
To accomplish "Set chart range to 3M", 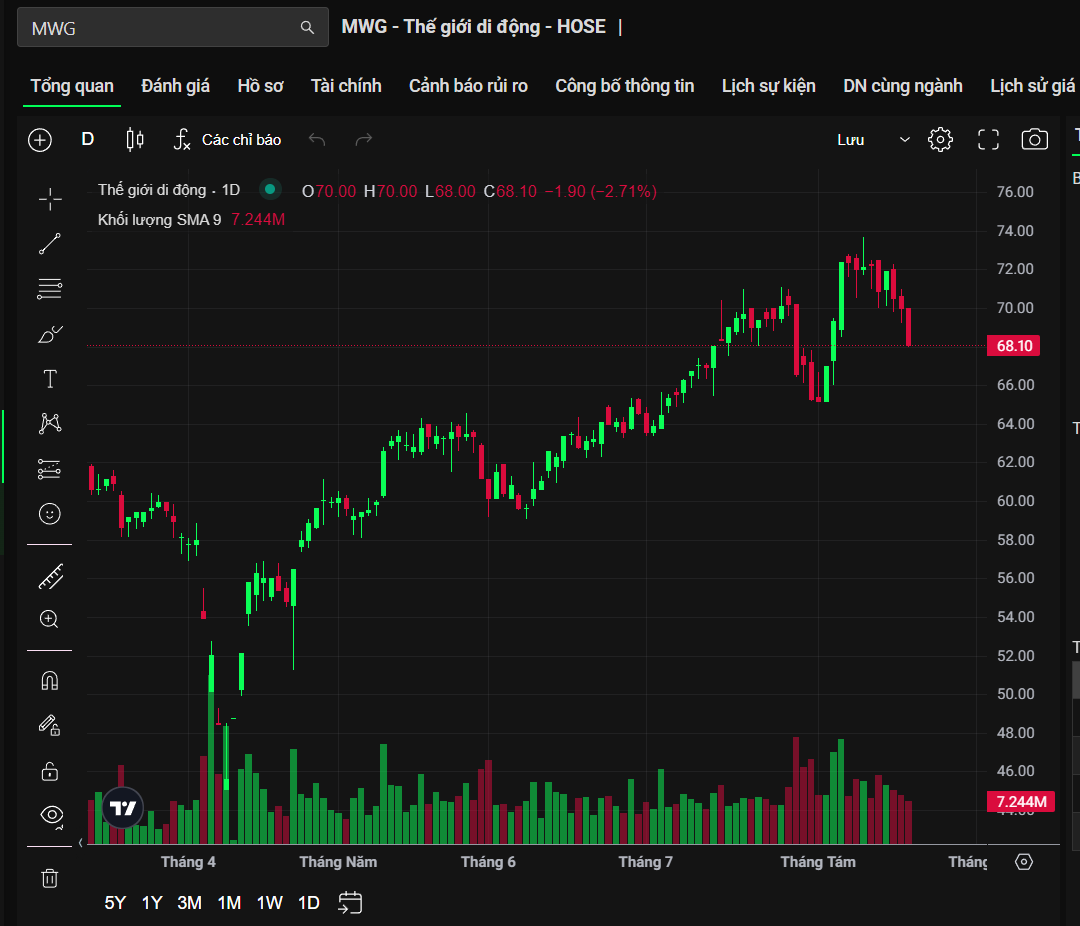I will tap(189, 903).
